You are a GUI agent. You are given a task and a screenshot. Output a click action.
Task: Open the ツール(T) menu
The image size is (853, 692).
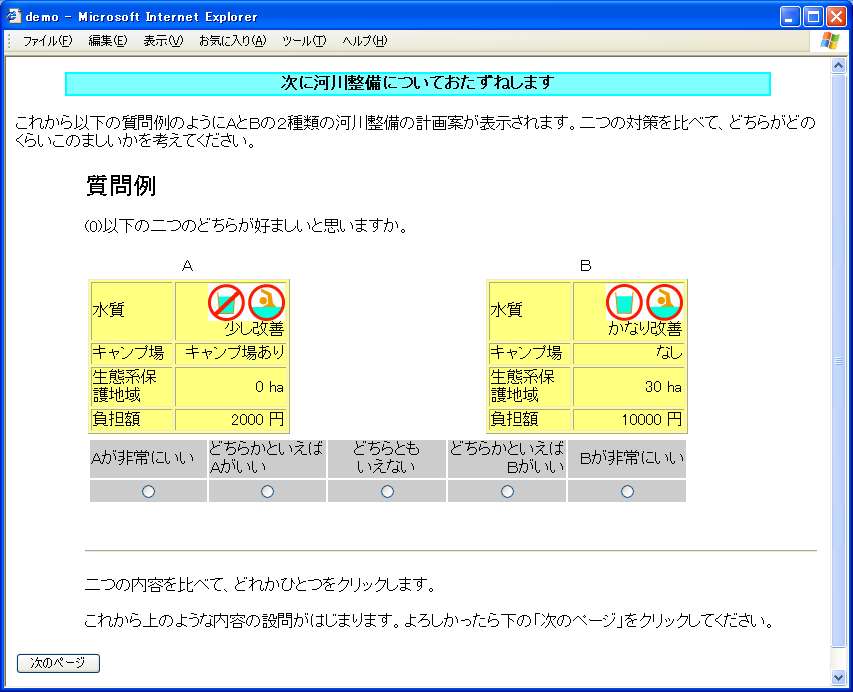click(304, 41)
